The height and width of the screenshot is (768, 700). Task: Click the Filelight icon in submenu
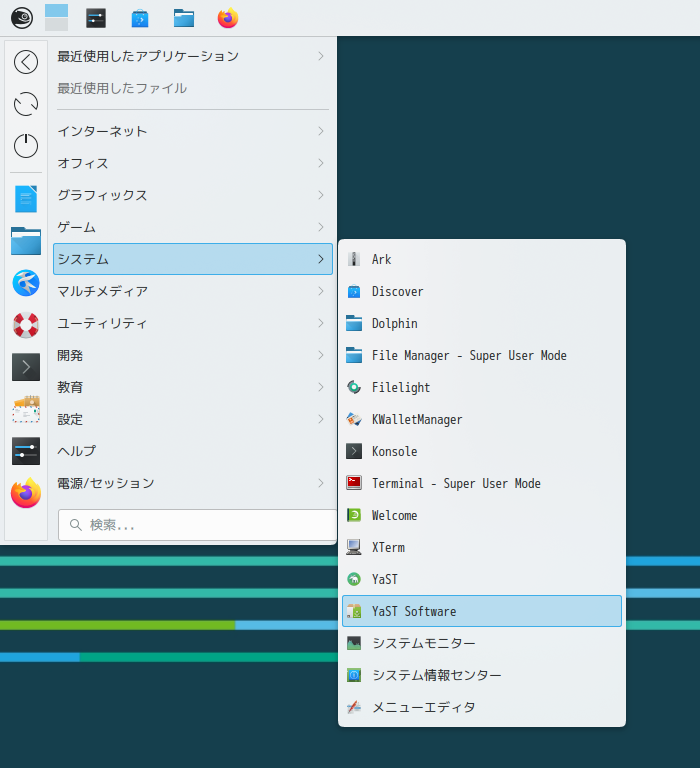(x=354, y=387)
